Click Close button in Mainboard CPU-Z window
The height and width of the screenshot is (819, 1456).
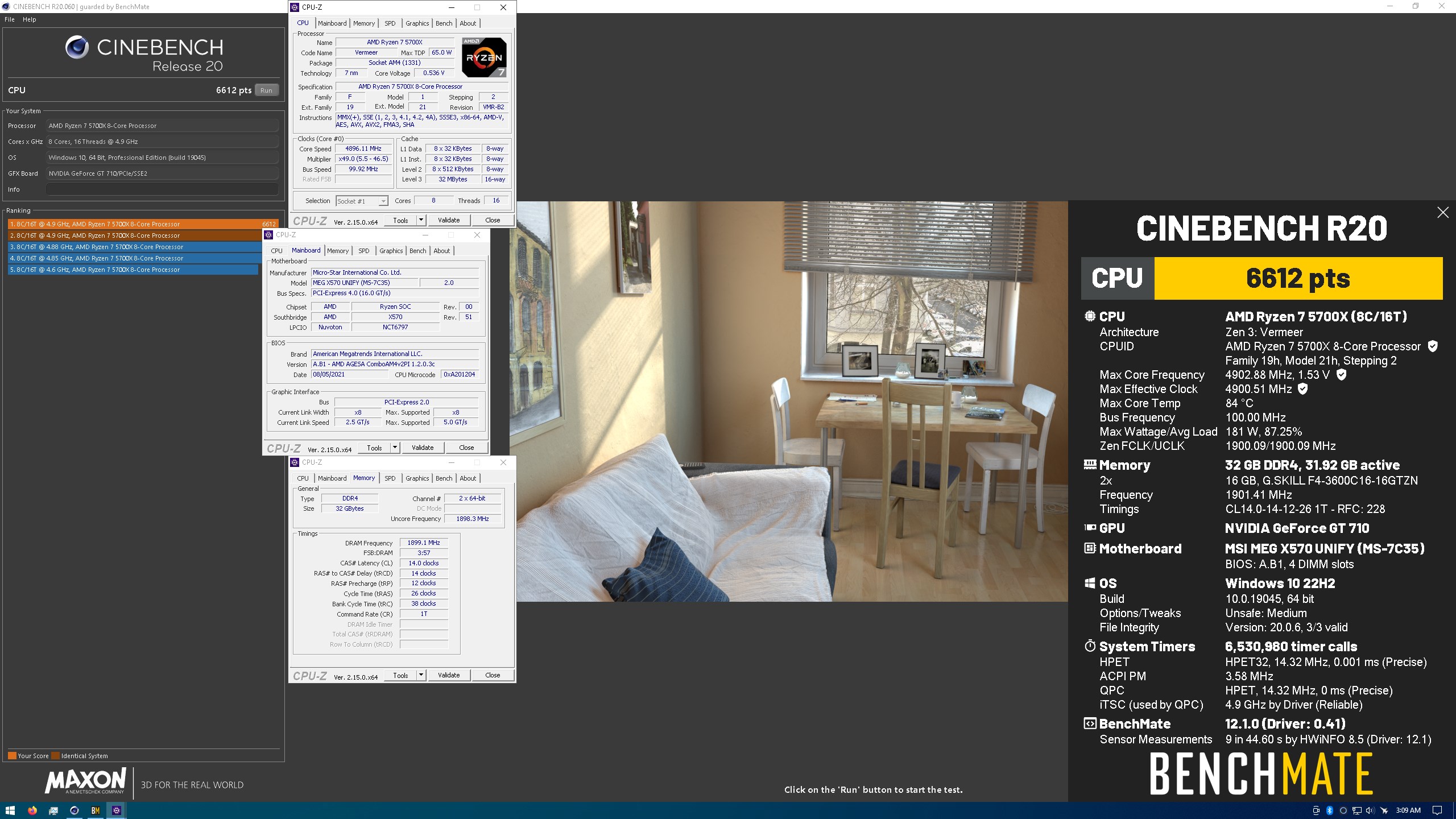click(x=466, y=448)
